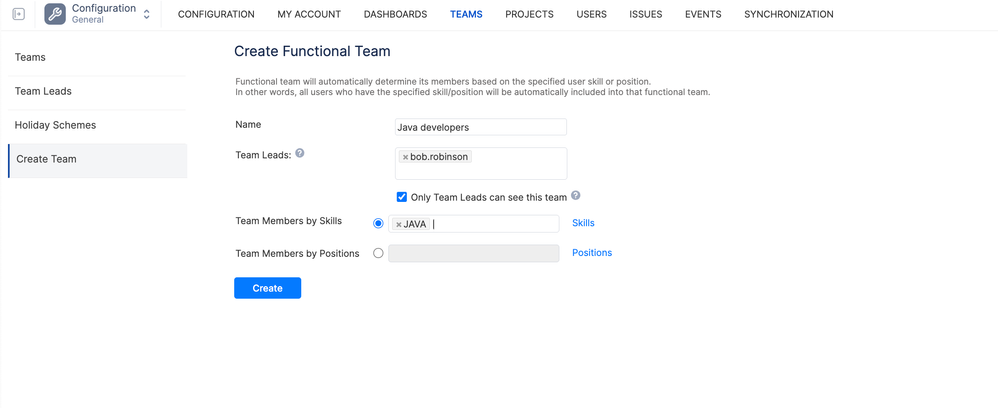The image size is (998, 408).
Task: Expand the Configuration General switcher
Action: (x=147, y=14)
